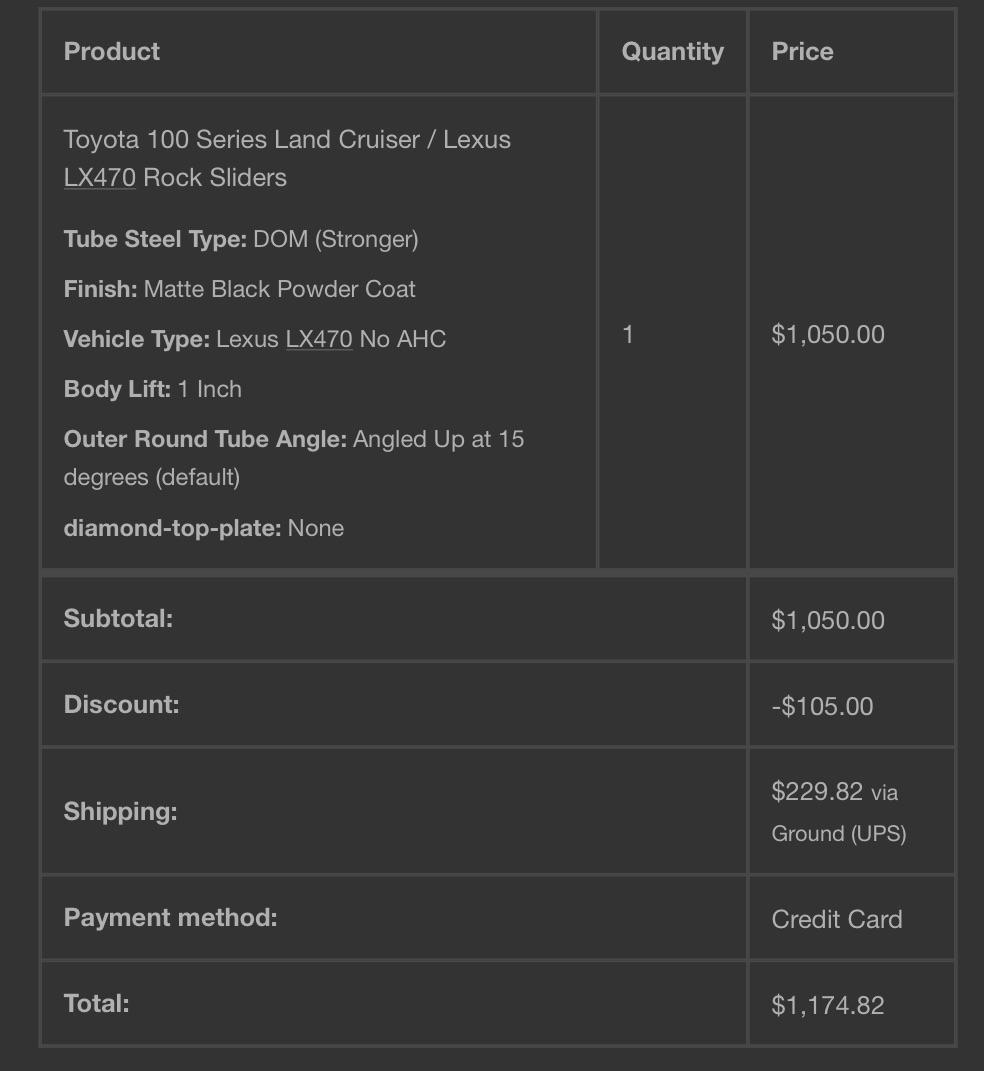Click the $229.82 via Ground (UPS) shipping cost
Image resolution: width=984 pixels, height=1071 pixels.
pyautogui.click(x=839, y=812)
